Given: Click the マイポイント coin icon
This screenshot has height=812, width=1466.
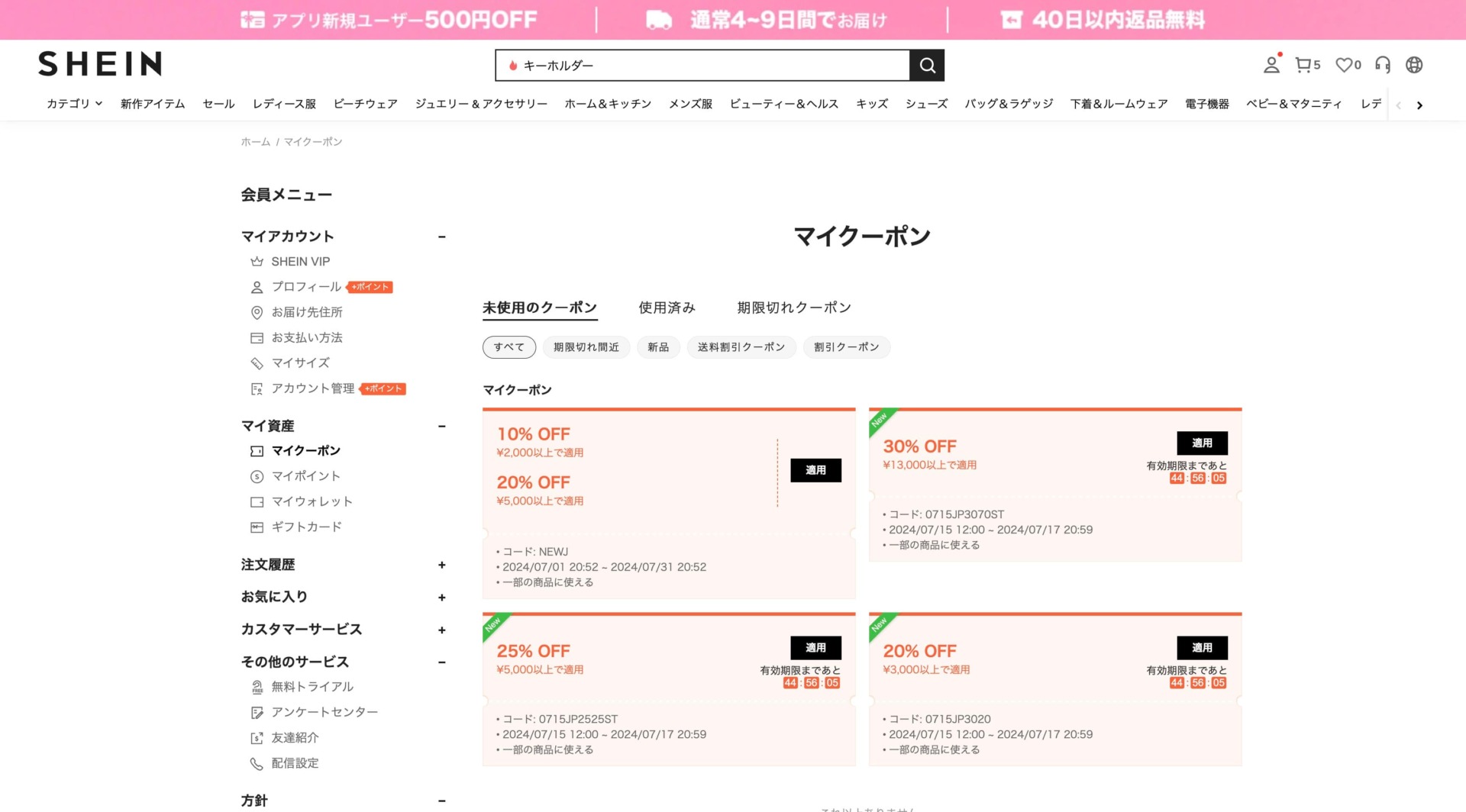Looking at the screenshot, I should click(x=257, y=476).
